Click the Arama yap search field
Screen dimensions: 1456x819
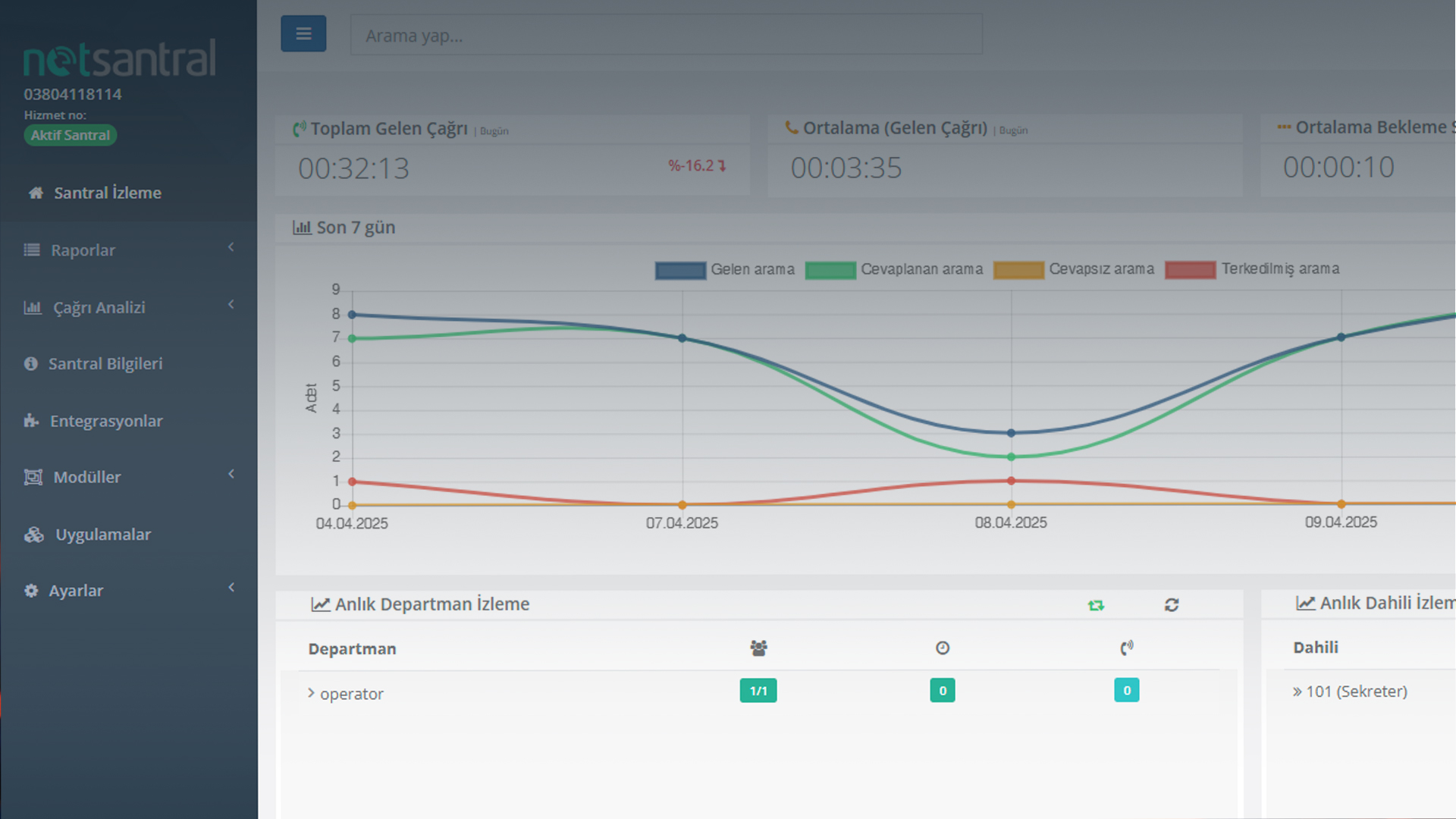[x=666, y=35]
